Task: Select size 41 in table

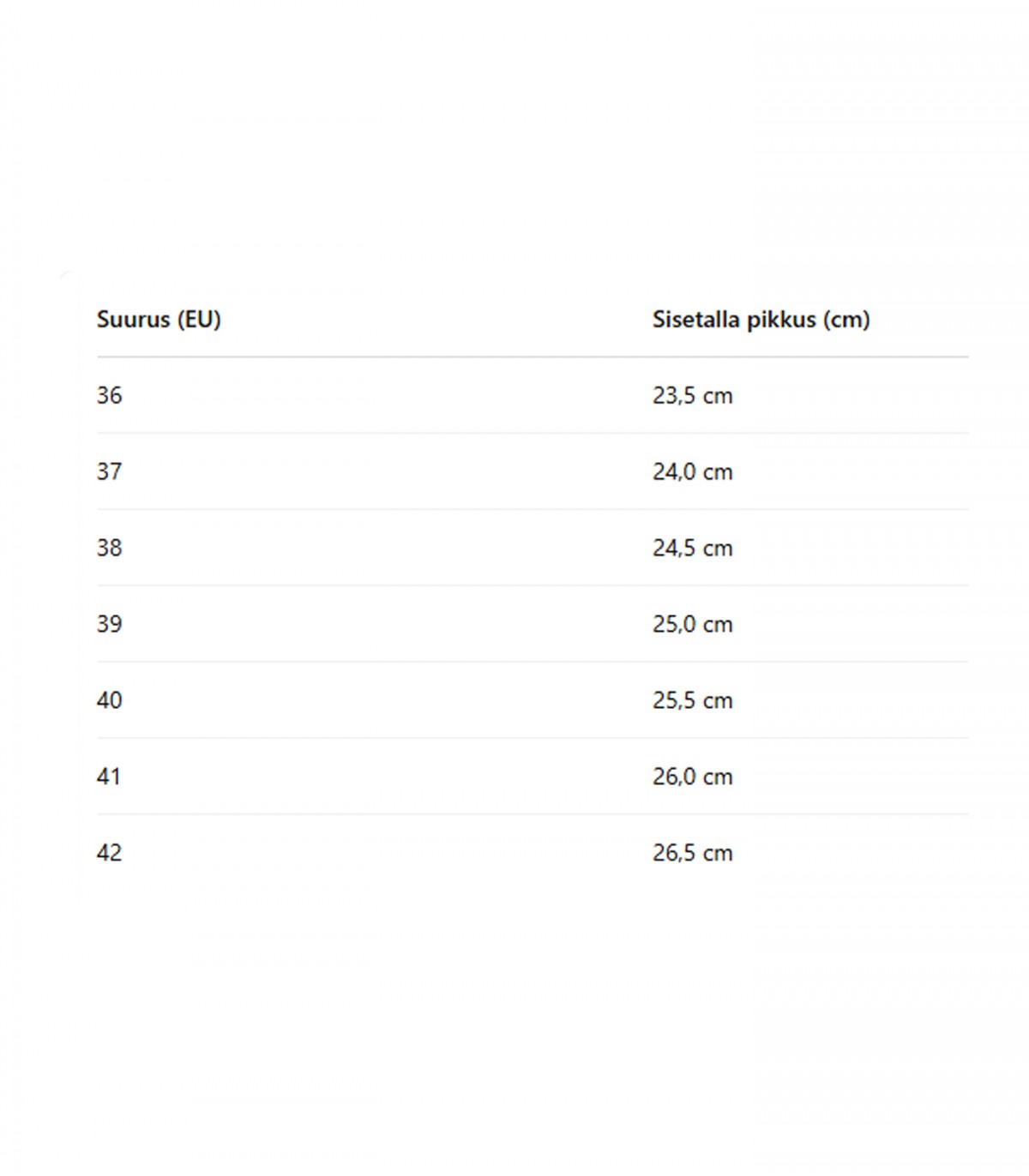Action: point(109,777)
